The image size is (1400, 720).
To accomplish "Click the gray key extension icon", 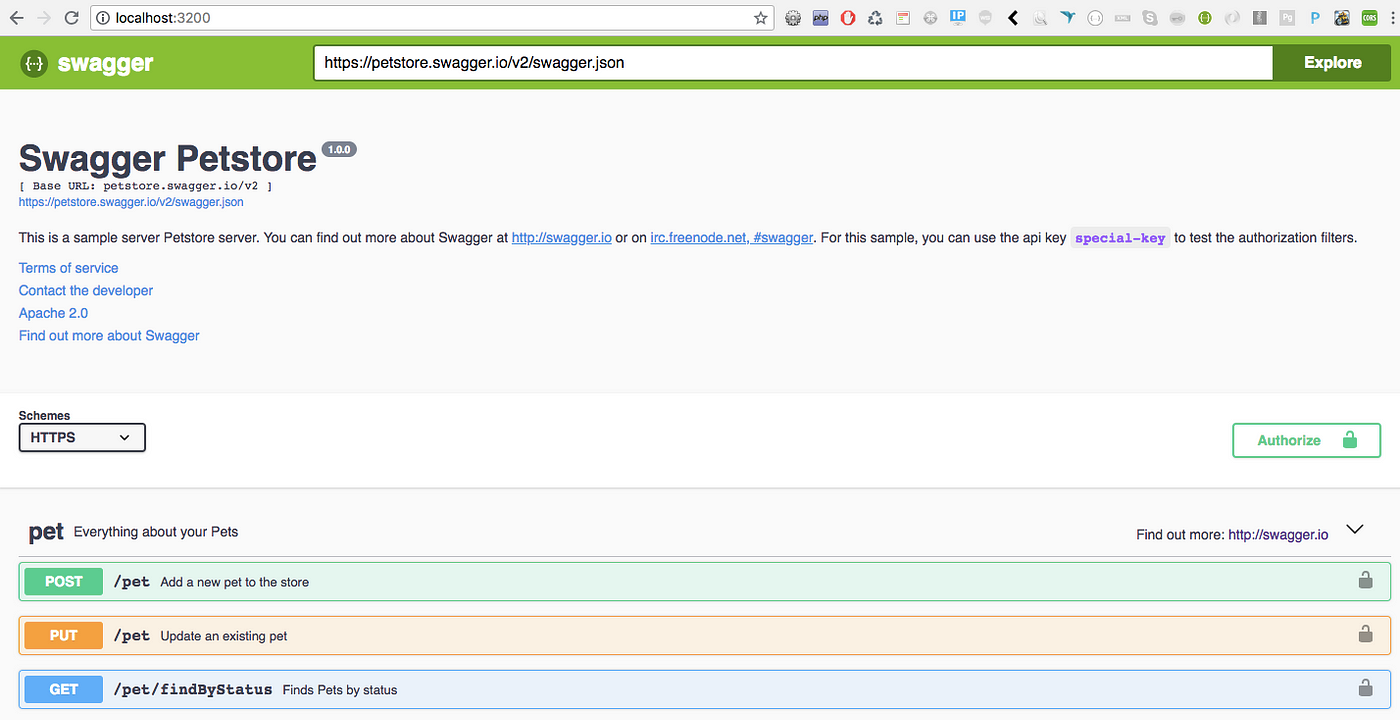I will (1177, 18).
